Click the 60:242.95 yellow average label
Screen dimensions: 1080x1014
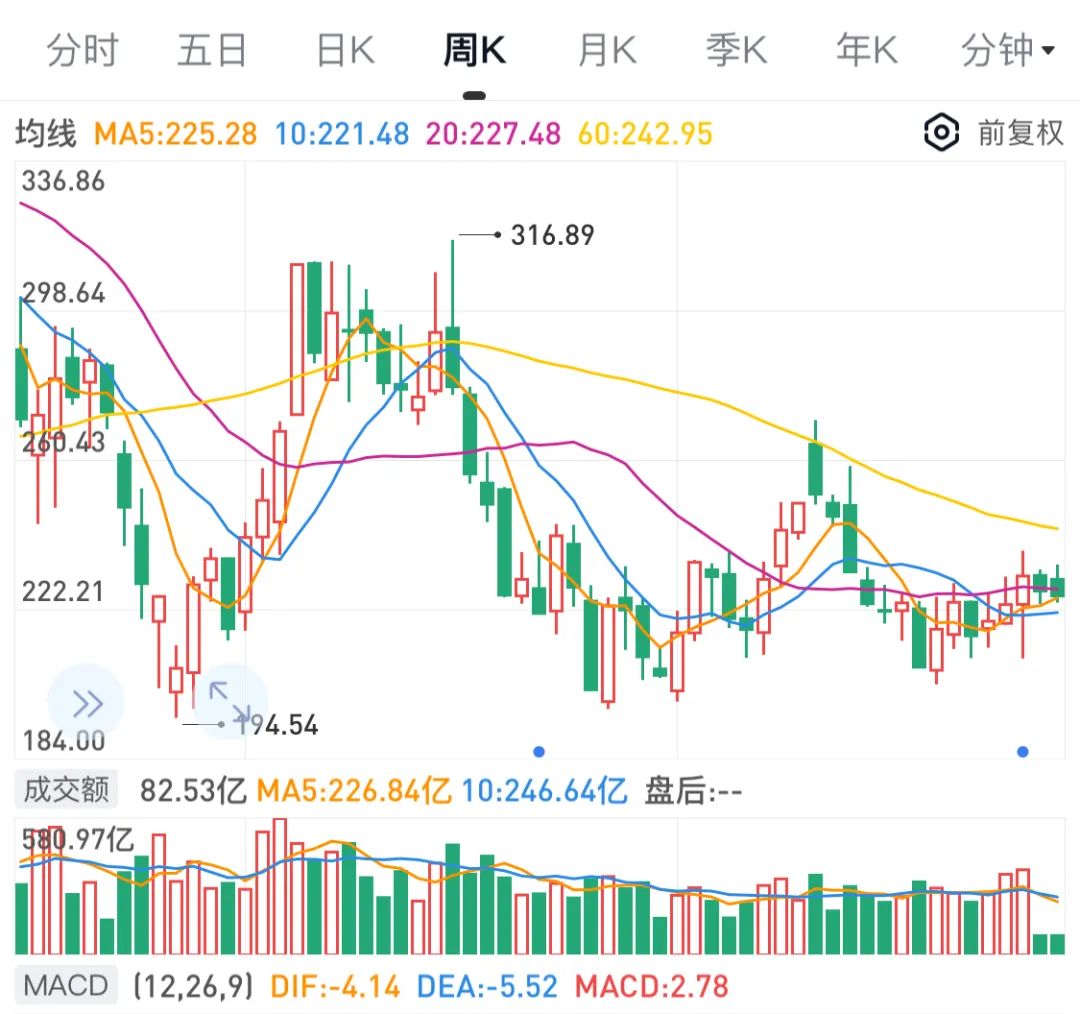pos(645,133)
